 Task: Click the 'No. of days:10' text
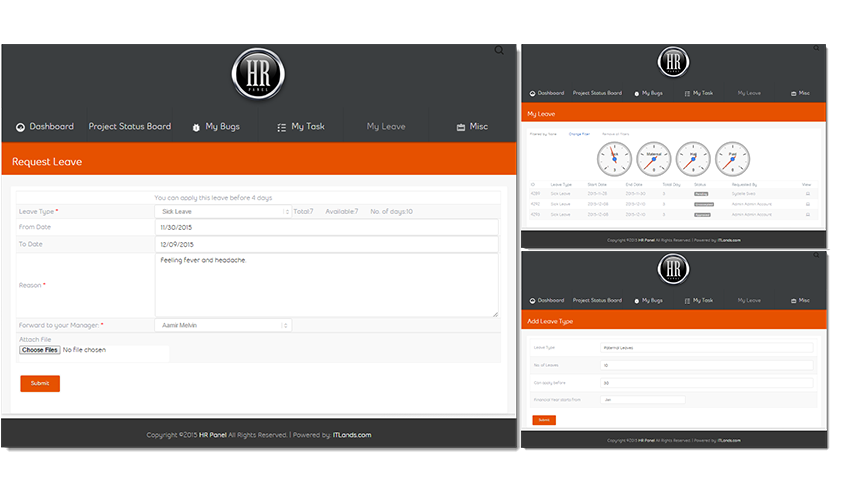tap(392, 211)
